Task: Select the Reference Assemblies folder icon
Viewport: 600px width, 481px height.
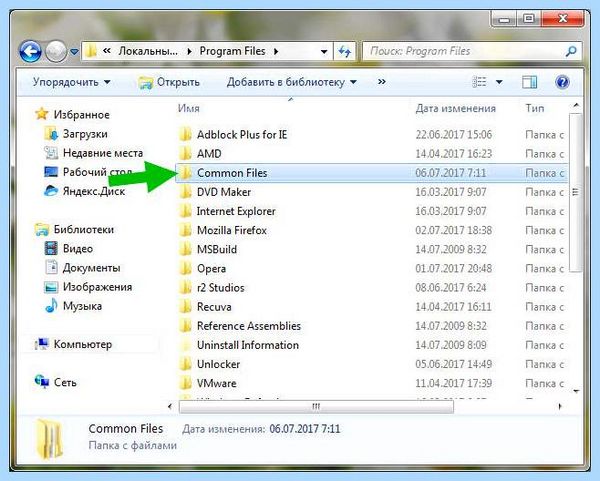Action: click(x=186, y=326)
